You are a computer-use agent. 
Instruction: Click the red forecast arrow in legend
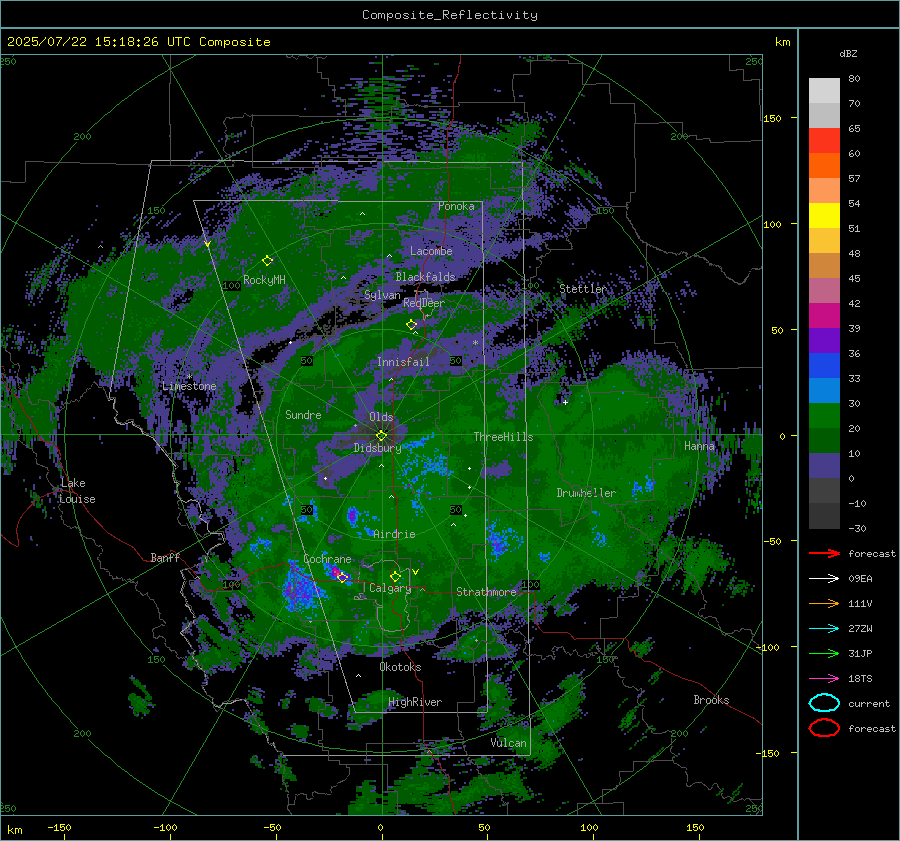coord(824,553)
